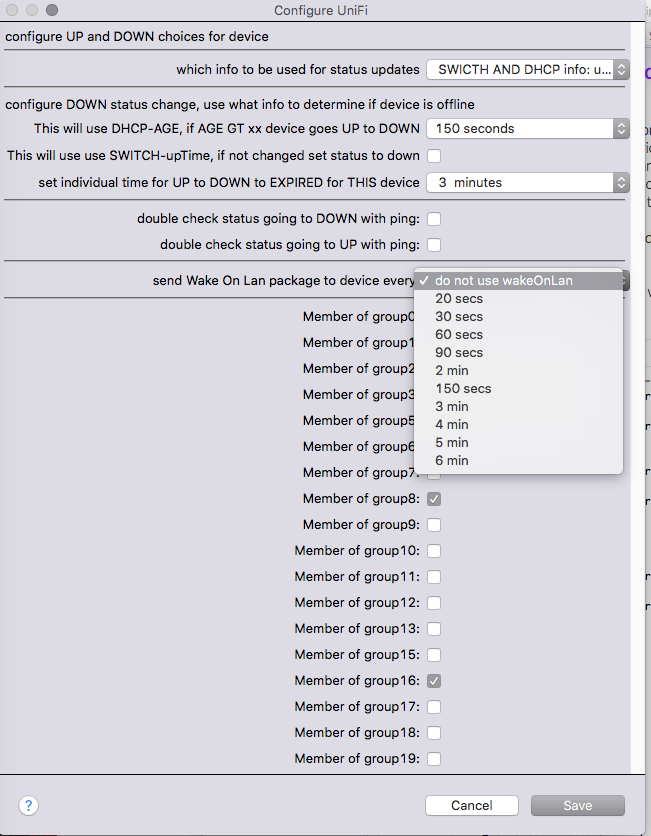
Task: Uncheck Member of group16 checkbox
Action: click(x=434, y=681)
